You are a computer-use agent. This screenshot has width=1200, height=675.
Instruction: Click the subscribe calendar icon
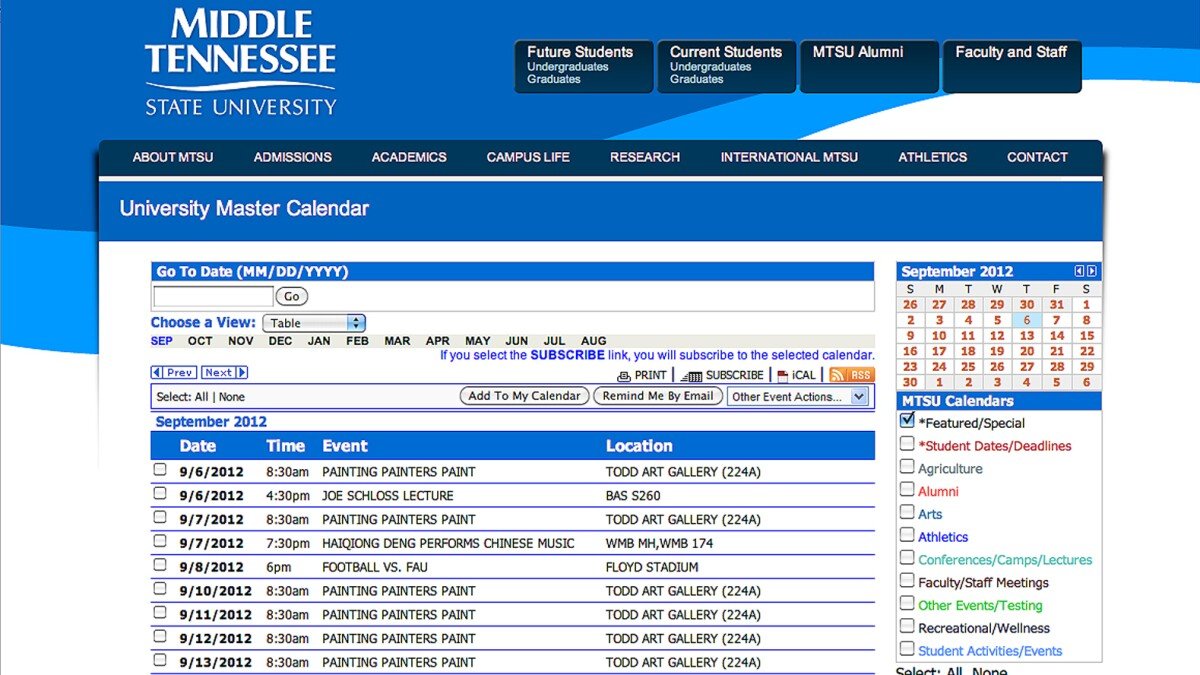coord(691,376)
